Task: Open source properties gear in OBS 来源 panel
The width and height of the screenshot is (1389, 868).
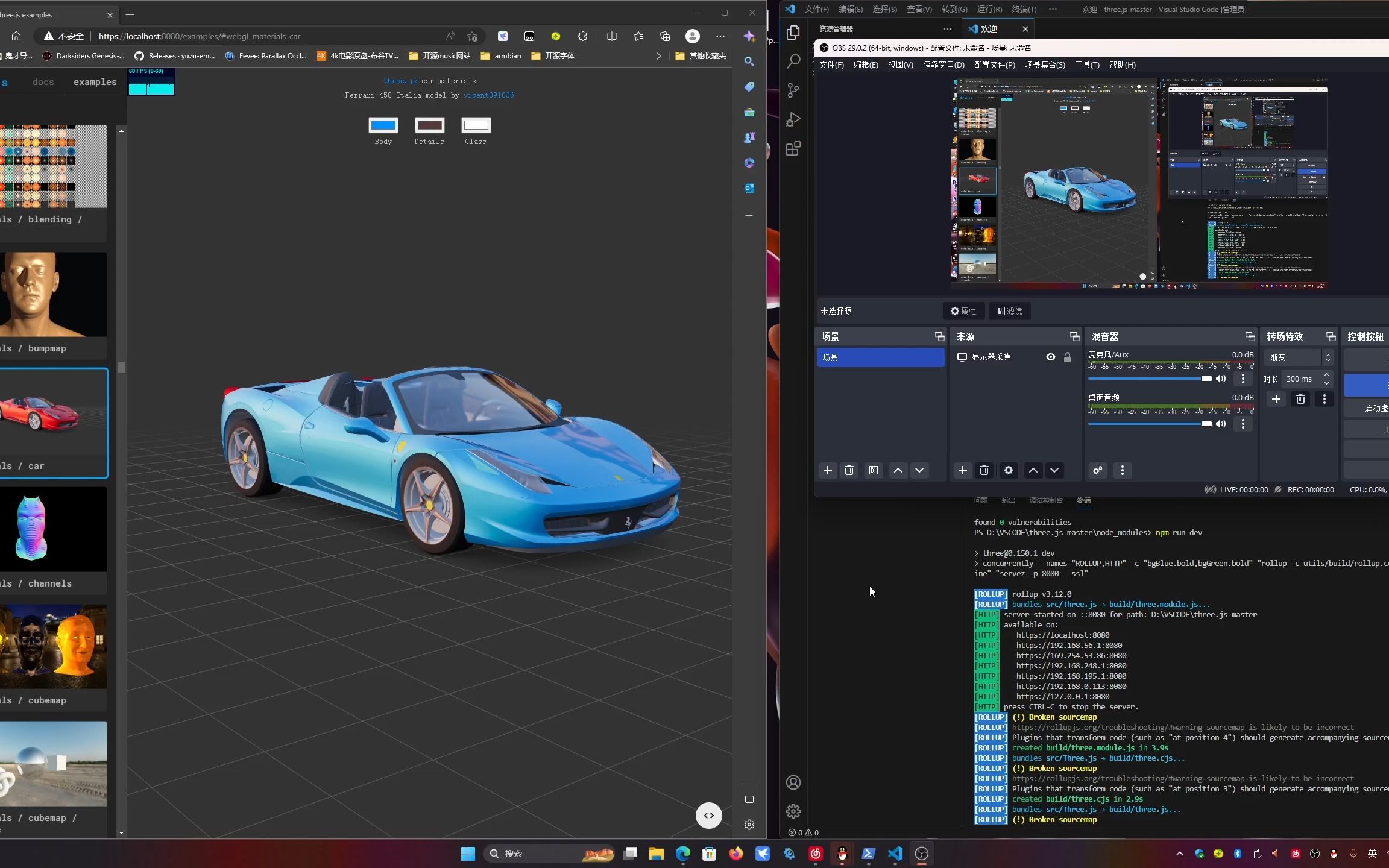Action: pyautogui.click(x=1009, y=470)
